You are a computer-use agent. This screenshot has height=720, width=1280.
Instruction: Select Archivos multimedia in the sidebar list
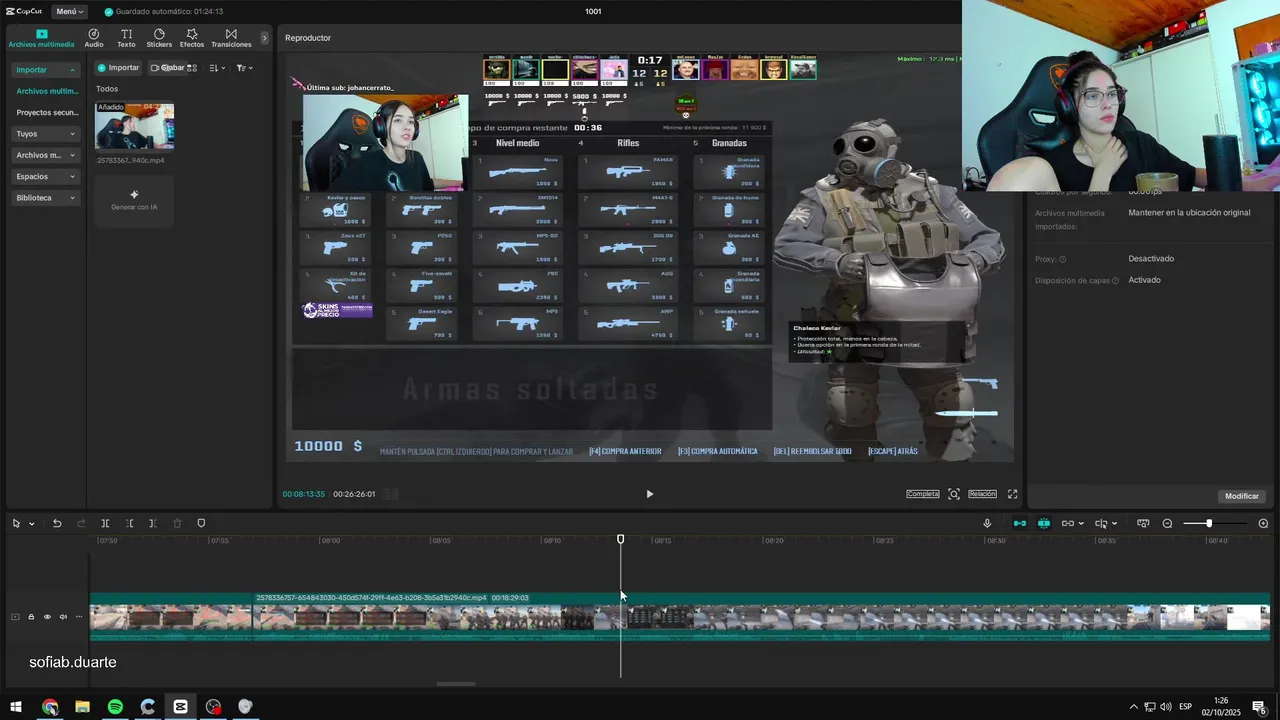(x=47, y=91)
